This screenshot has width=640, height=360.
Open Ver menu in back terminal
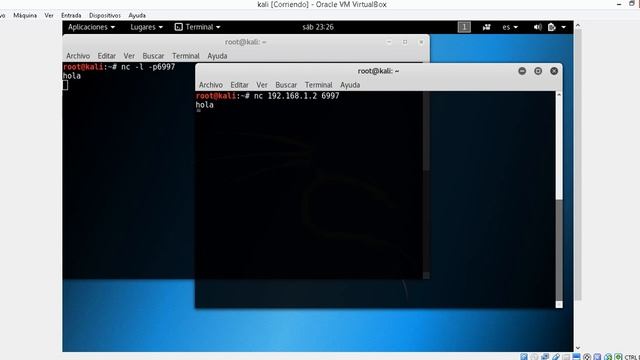[129, 56]
